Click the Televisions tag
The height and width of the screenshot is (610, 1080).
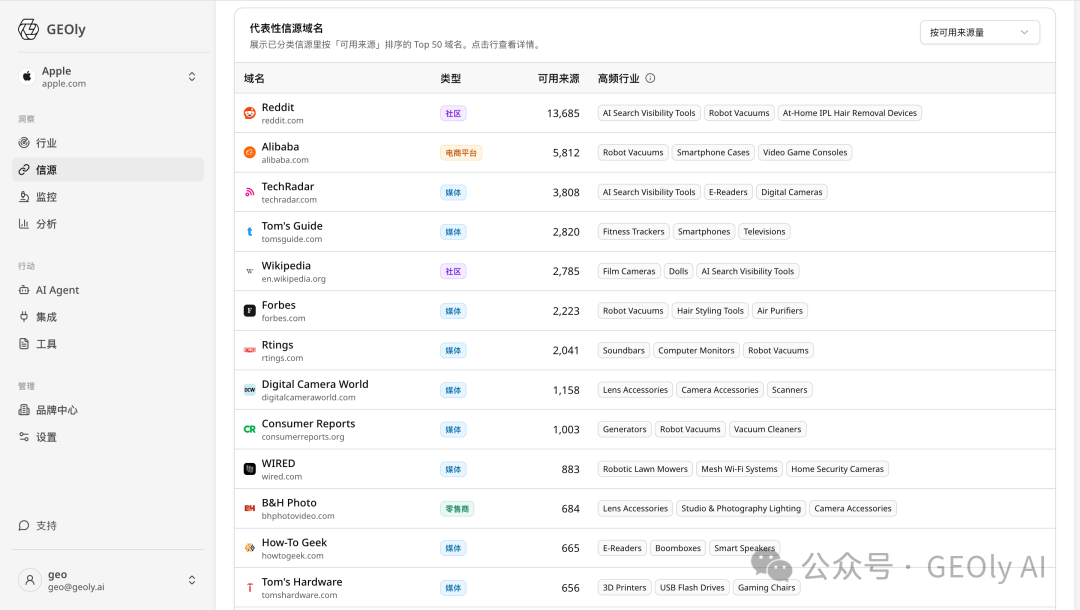click(x=764, y=231)
